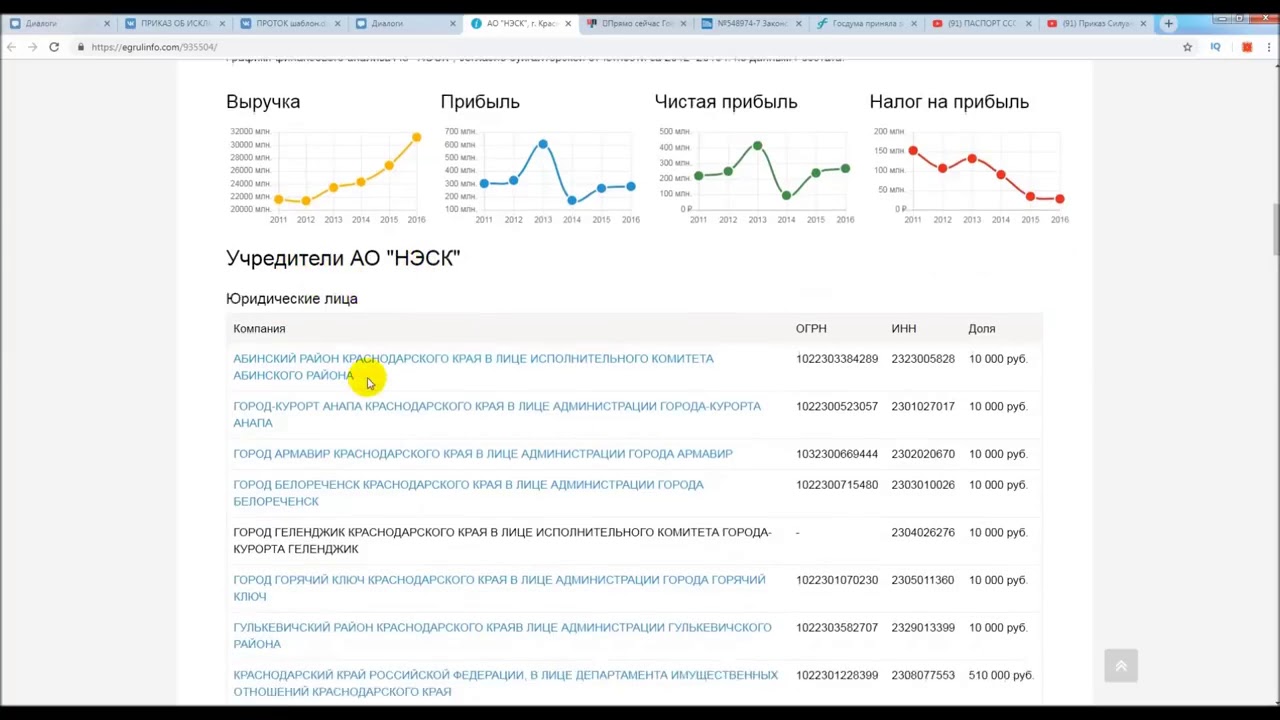This screenshot has height=720, width=1280.
Task: Click ИНН value 2323005828
Action: [923, 359]
